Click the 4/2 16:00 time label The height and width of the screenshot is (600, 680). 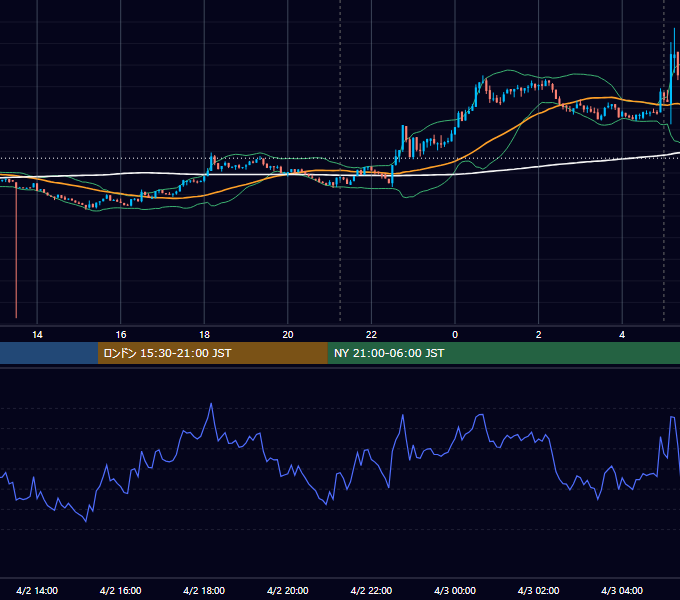click(121, 590)
